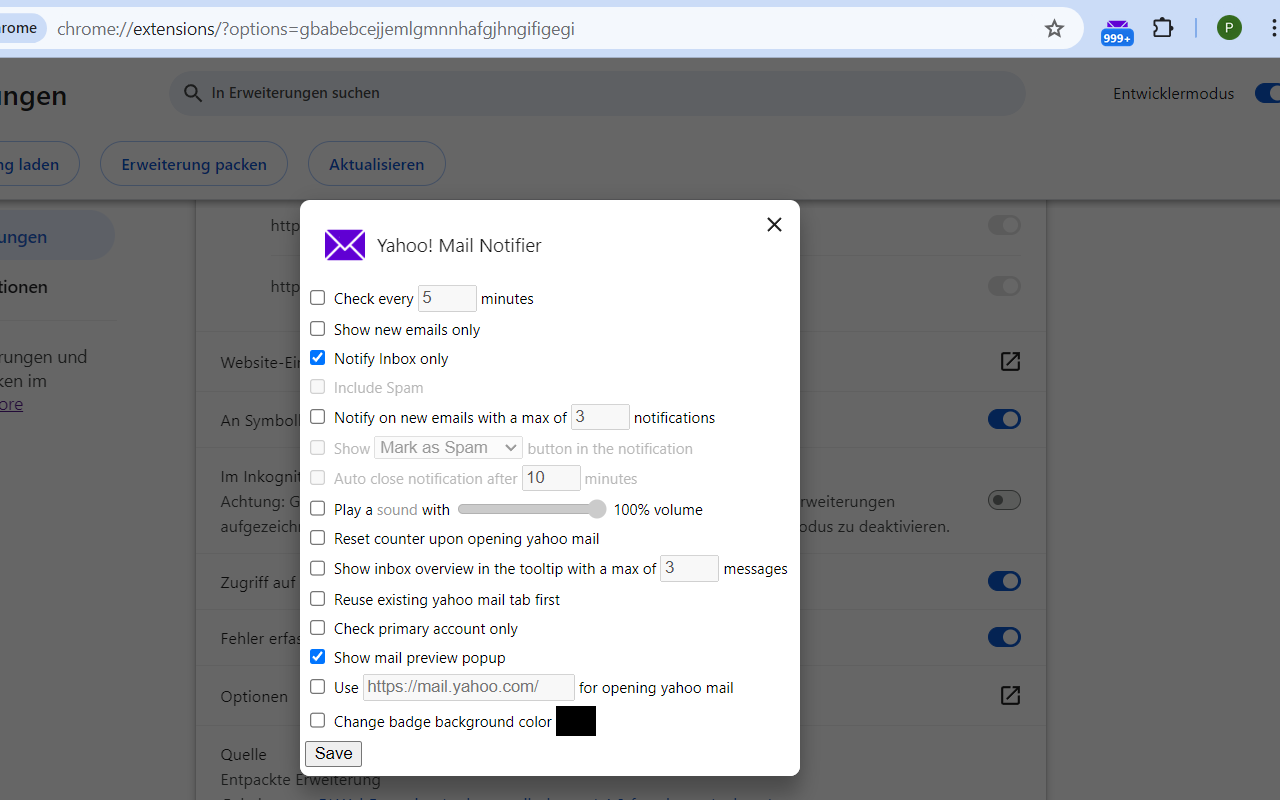Open Optionen external link icon
1280x800 pixels.
tap(1010, 695)
